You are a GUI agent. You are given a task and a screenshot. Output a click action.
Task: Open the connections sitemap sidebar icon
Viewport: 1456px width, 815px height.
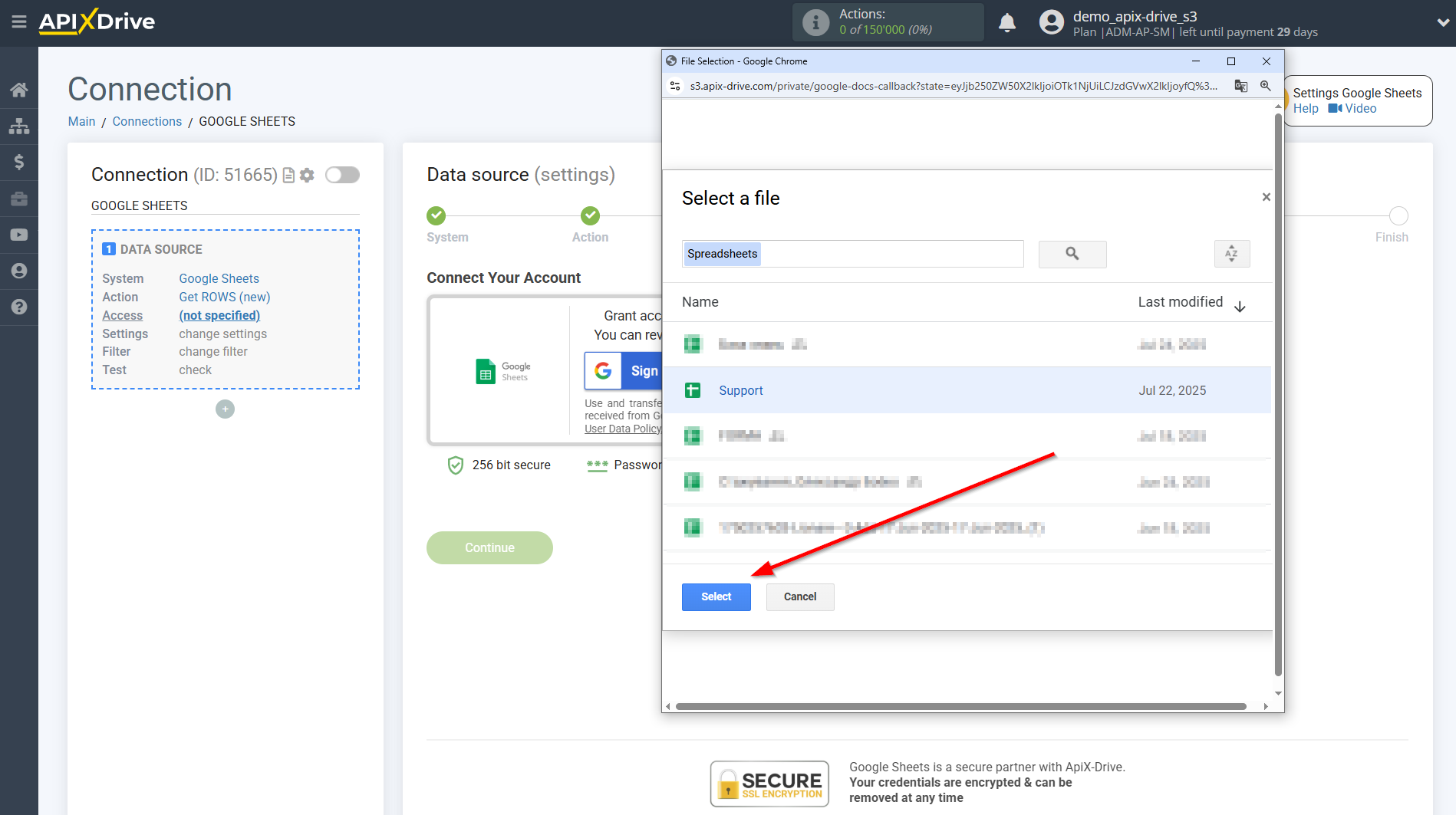19,126
